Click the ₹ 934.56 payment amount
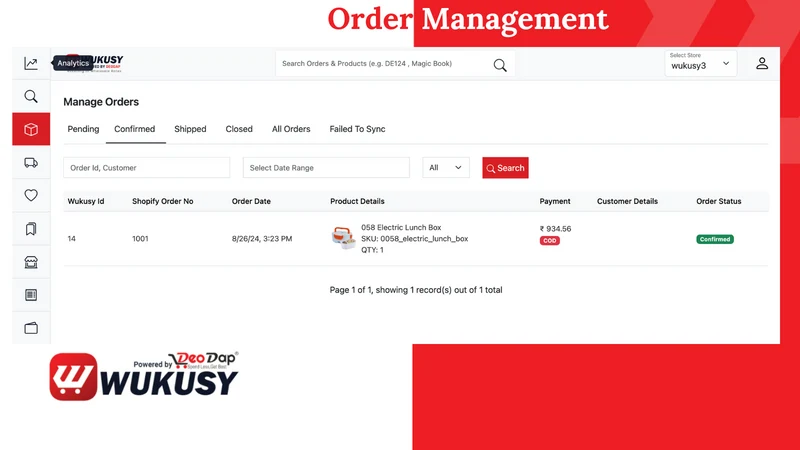 555,229
